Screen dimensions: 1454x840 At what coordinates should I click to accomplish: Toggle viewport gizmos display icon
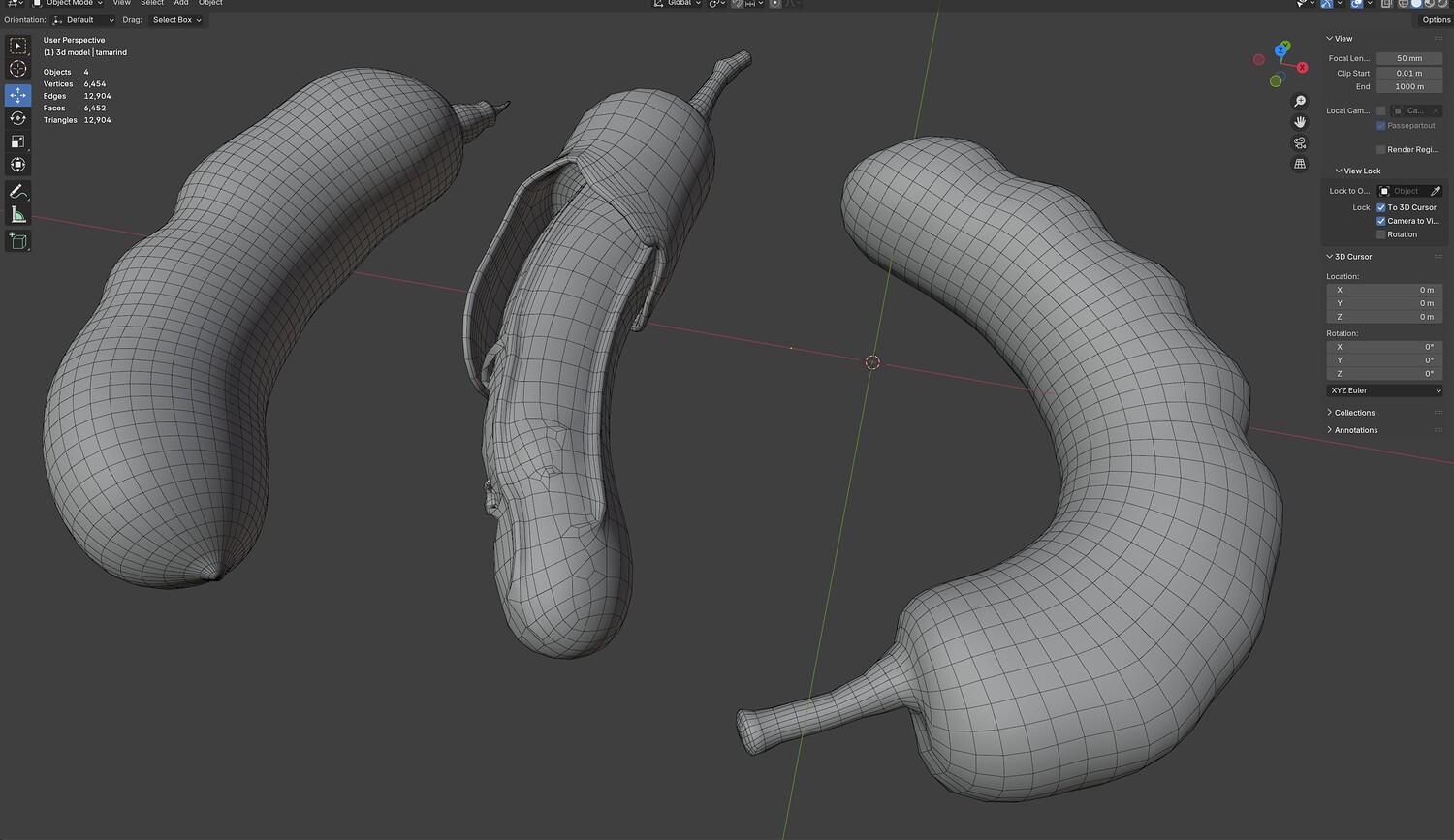point(1327,4)
